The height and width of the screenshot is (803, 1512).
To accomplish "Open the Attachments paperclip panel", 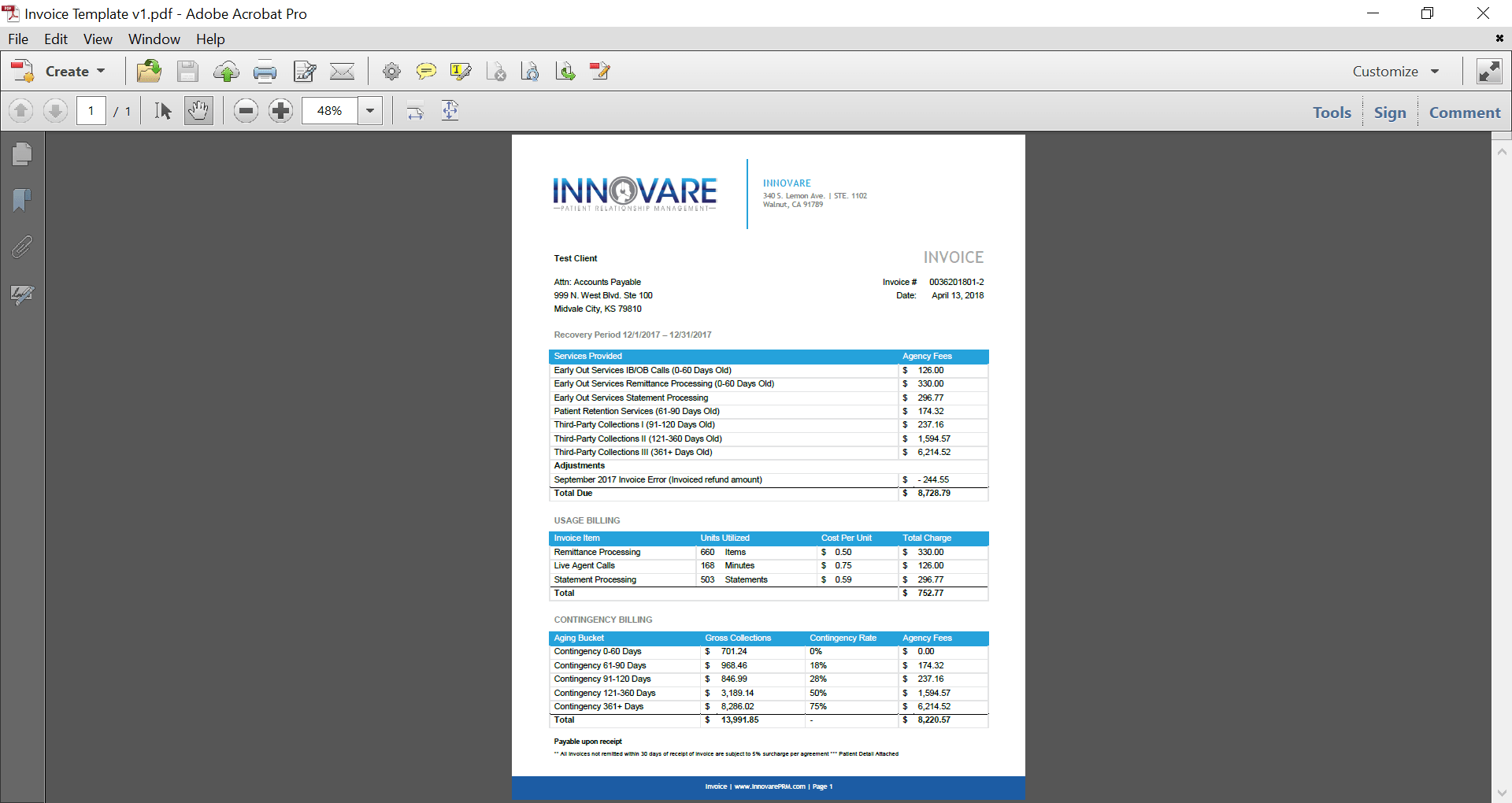I will pyautogui.click(x=21, y=246).
